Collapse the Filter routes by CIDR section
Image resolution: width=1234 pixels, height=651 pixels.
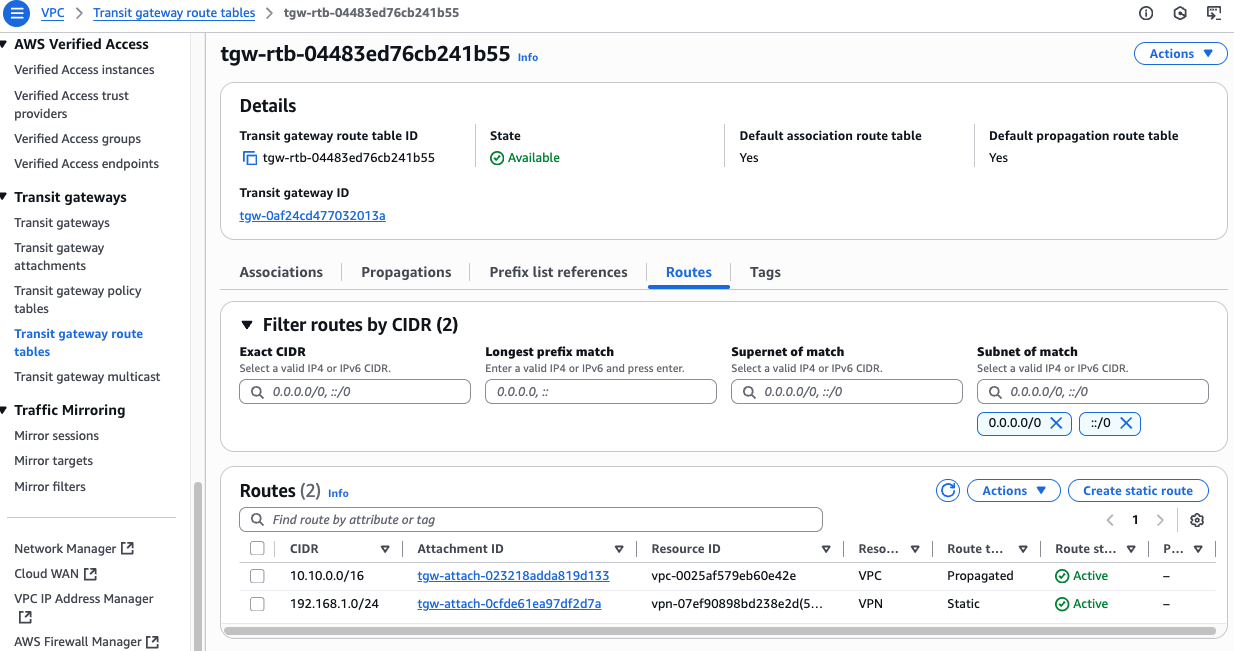click(x=247, y=325)
